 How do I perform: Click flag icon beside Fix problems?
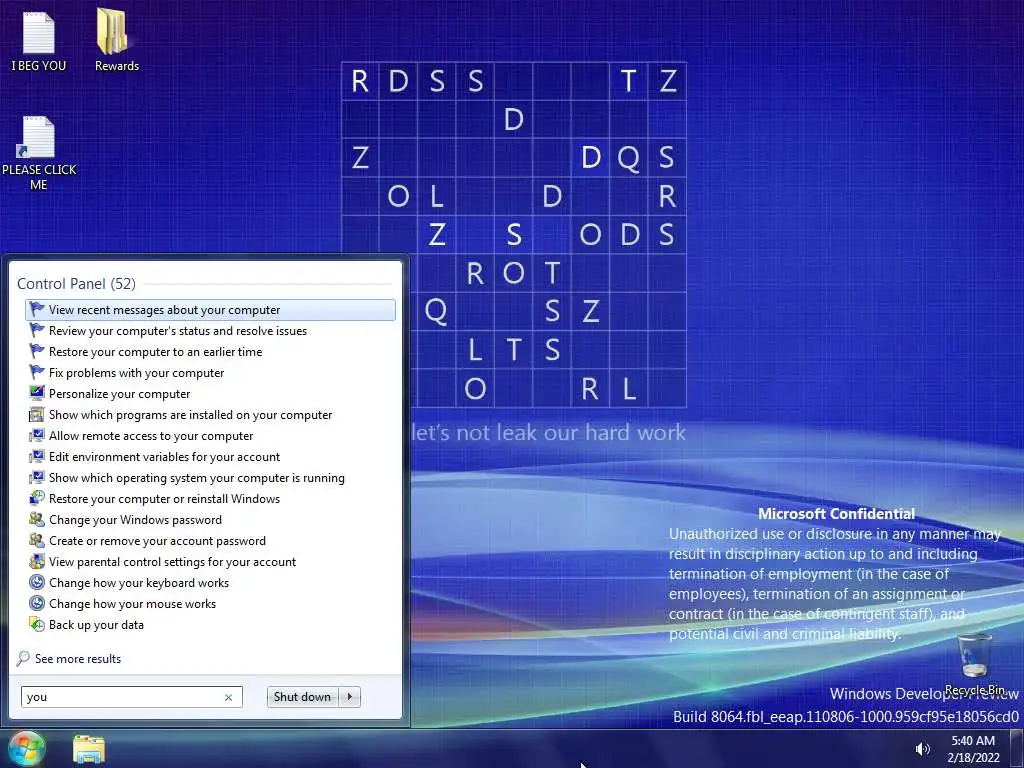pyautogui.click(x=37, y=372)
